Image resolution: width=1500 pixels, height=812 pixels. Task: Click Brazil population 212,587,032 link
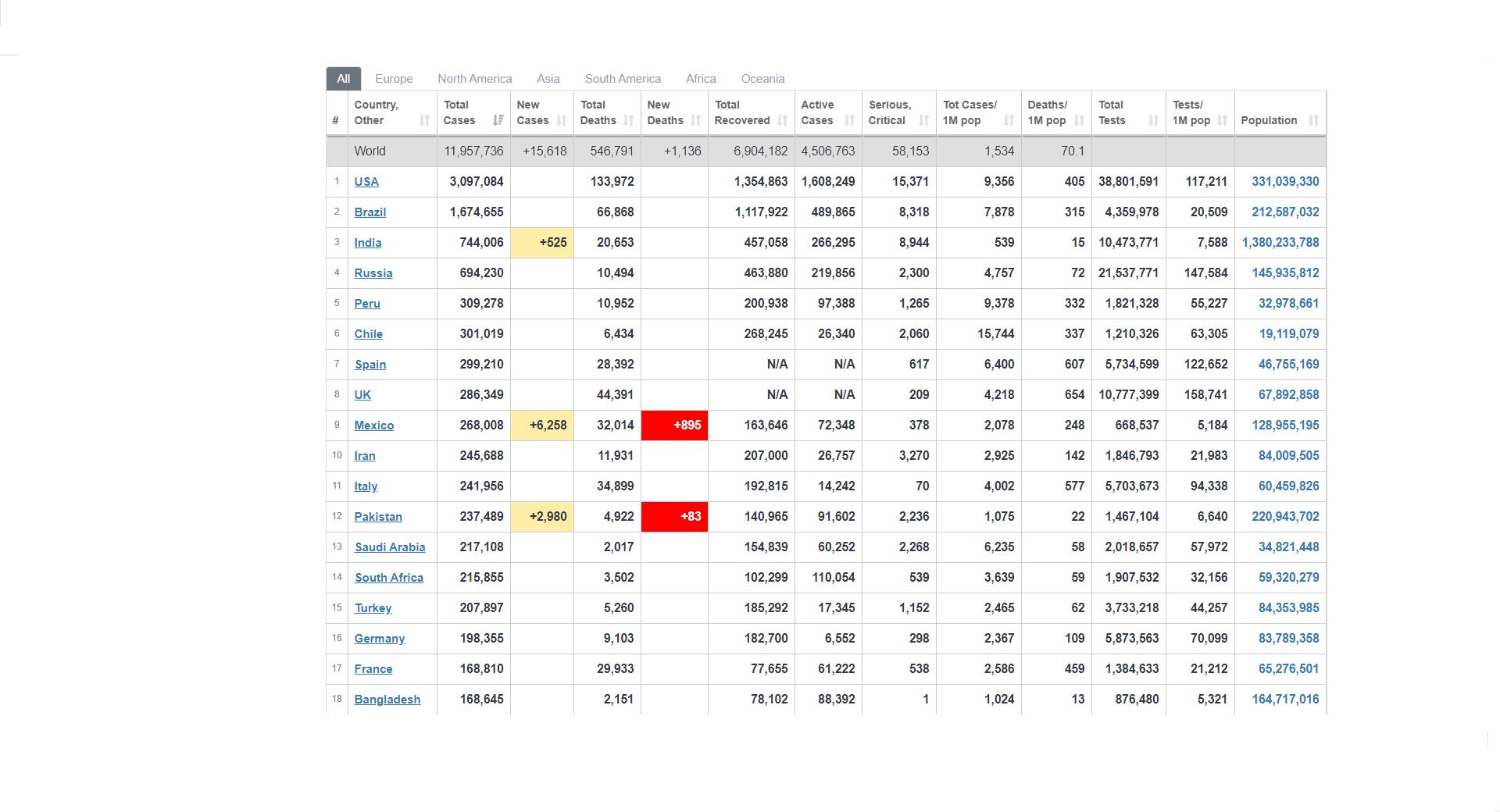pyautogui.click(x=1285, y=212)
